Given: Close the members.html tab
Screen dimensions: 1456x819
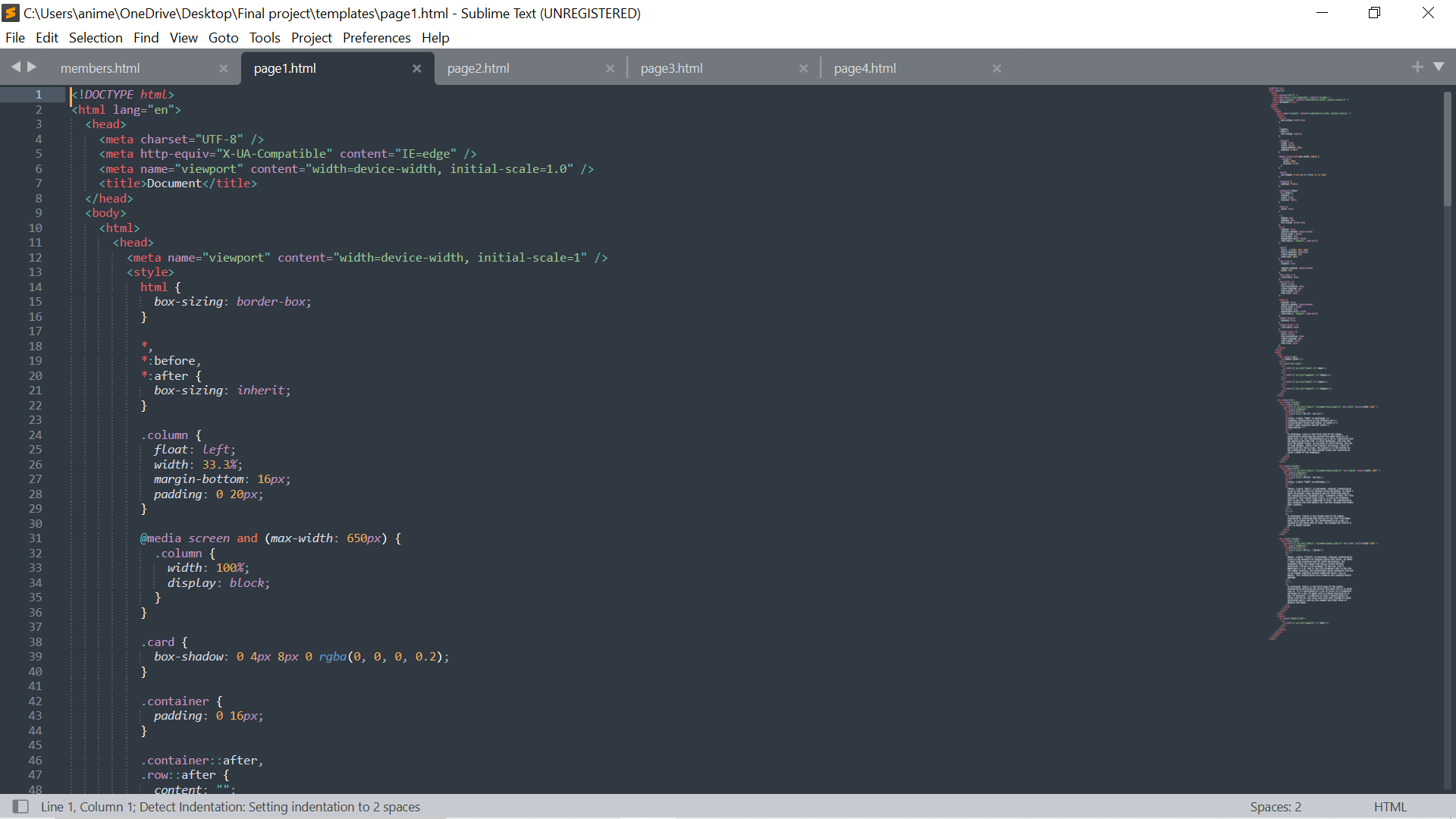Looking at the screenshot, I should coord(223,68).
